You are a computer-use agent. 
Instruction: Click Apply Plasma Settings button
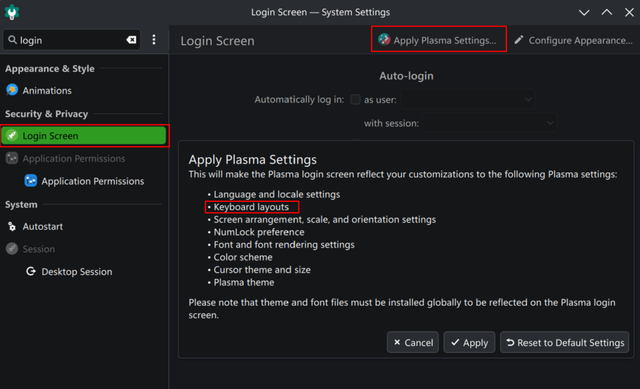[x=439, y=39]
